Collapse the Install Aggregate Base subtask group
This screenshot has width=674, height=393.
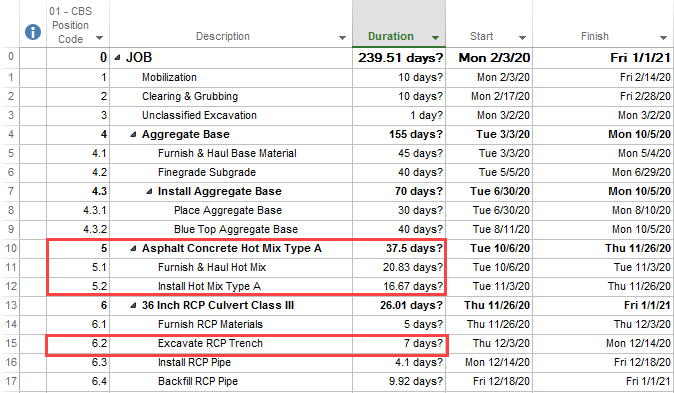point(149,192)
